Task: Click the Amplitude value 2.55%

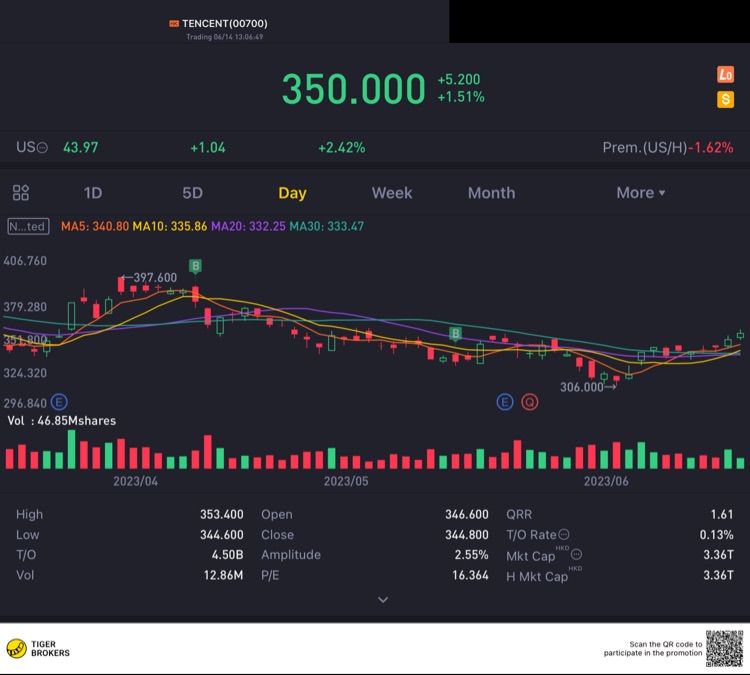Action: click(x=471, y=555)
